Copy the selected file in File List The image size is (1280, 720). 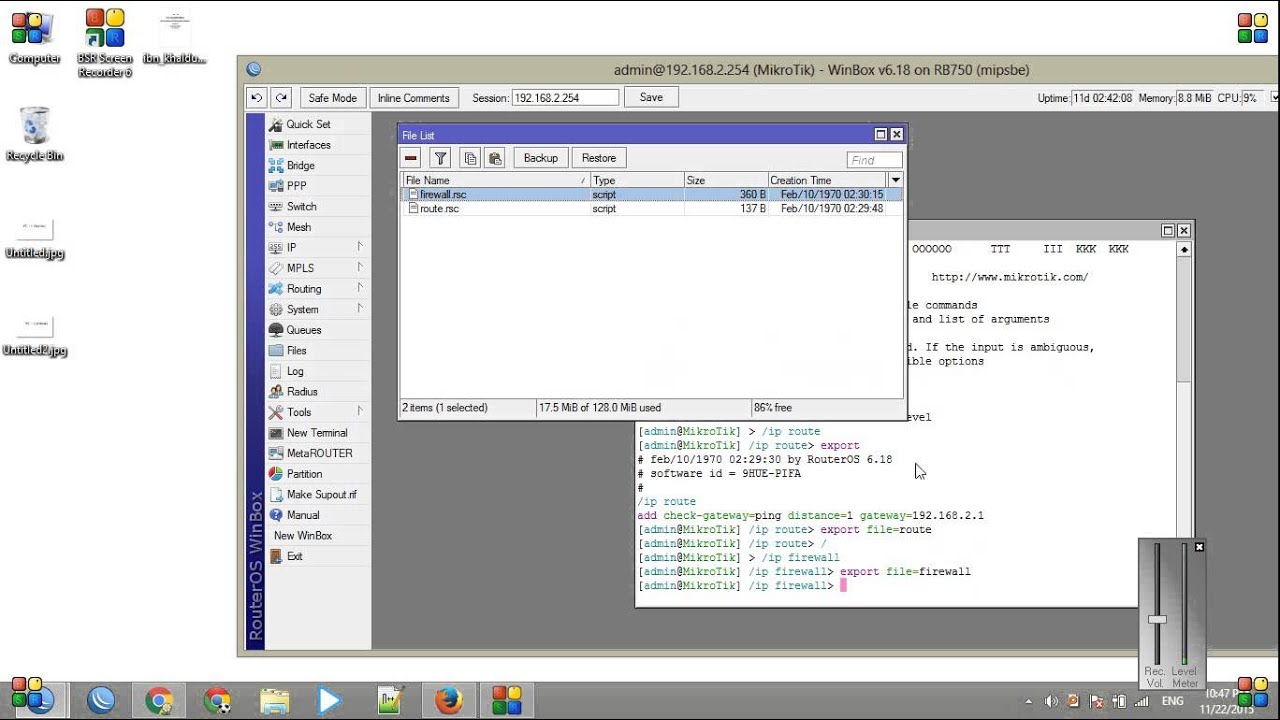(470, 158)
